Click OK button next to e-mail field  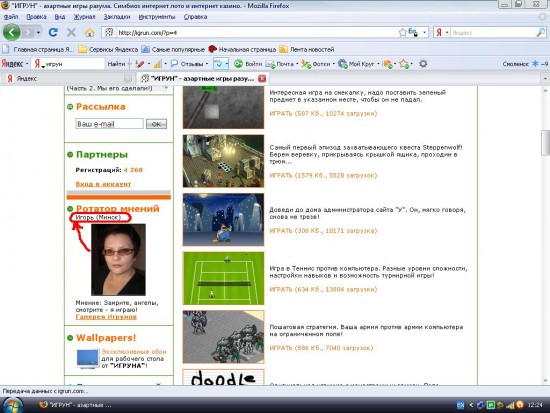tap(156, 124)
